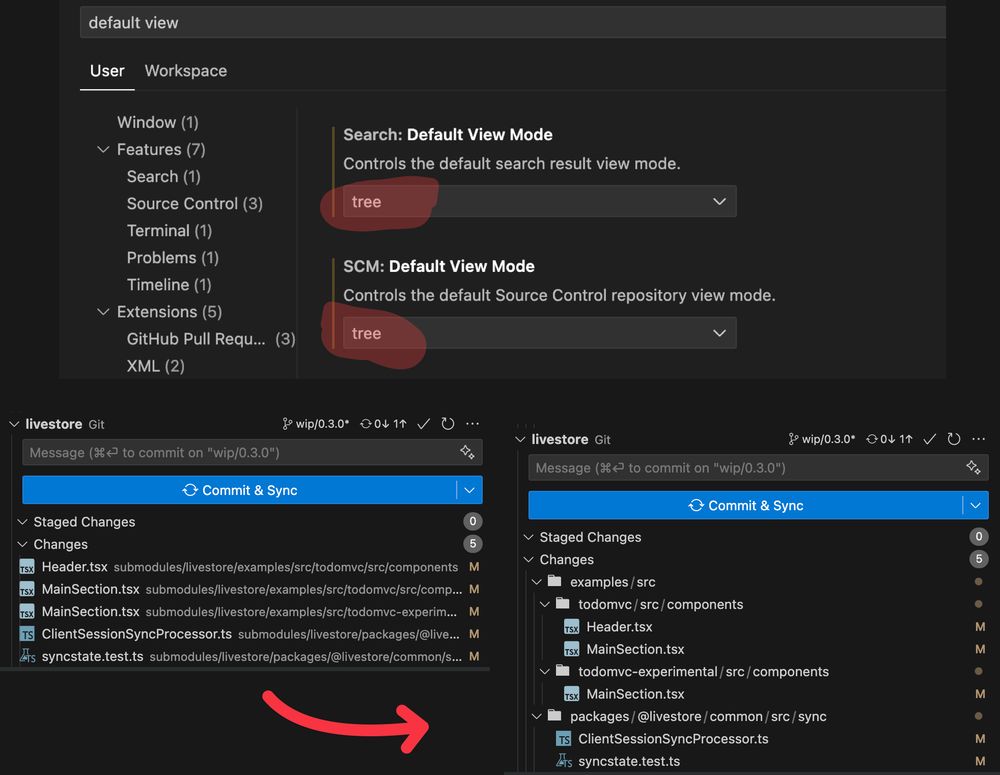Click the wip/0.3.0* branch in right panel
1000x775 pixels.
pos(821,439)
